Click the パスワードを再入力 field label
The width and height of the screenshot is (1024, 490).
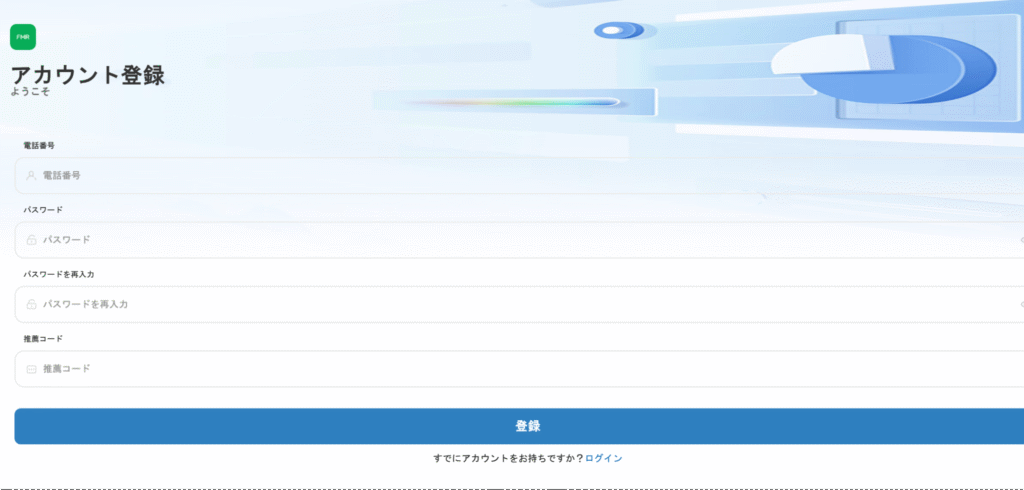click(59, 274)
